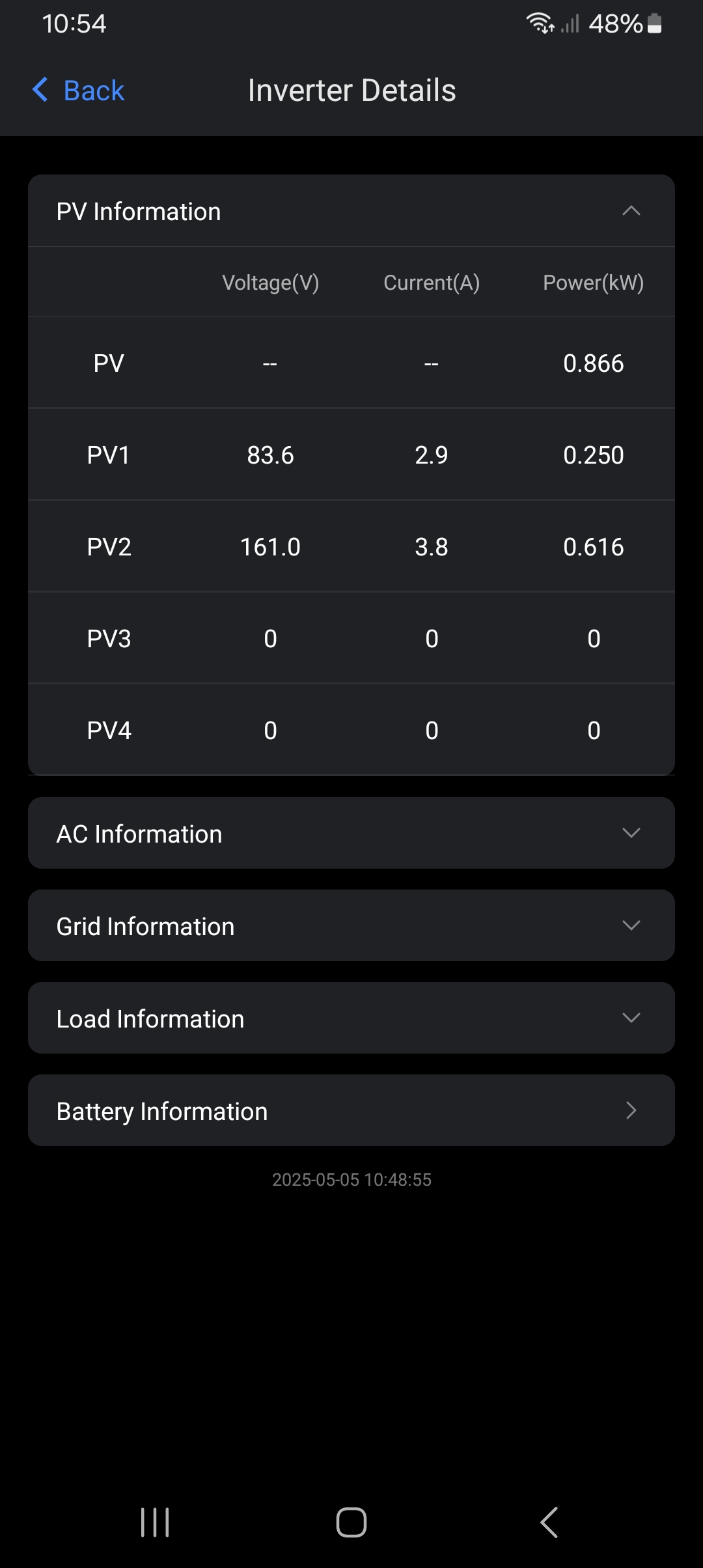Screen dimensions: 703x1568
Task: Tap the battery status icon
Action: click(655, 23)
